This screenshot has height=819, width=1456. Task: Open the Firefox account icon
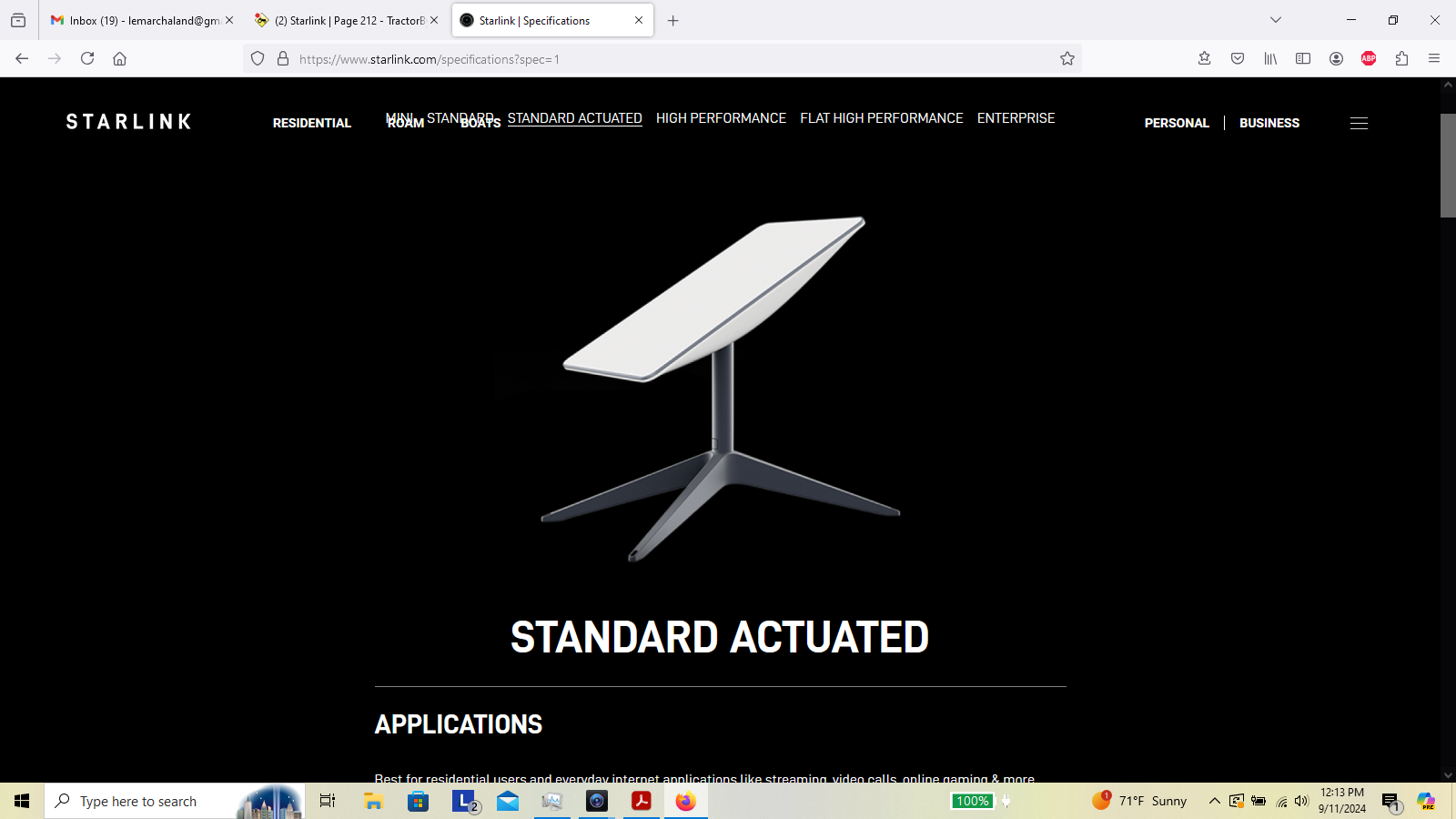click(1336, 58)
